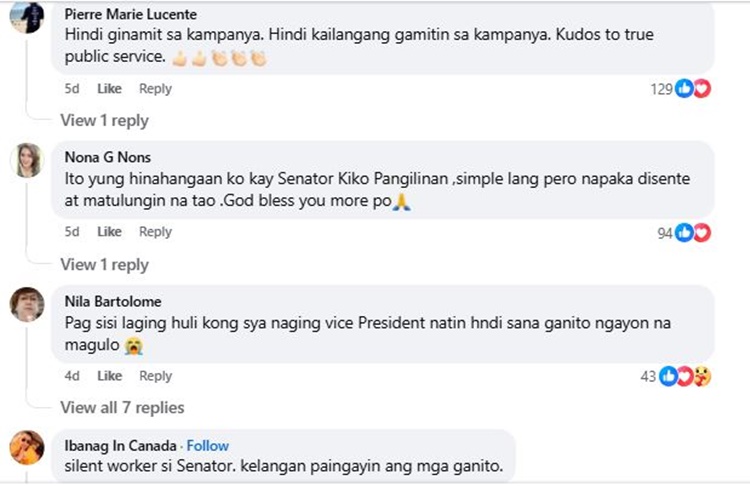Reply to Pierre Marie Lucente's comment
The width and height of the screenshot is (750, 486).
pos(155,89)
